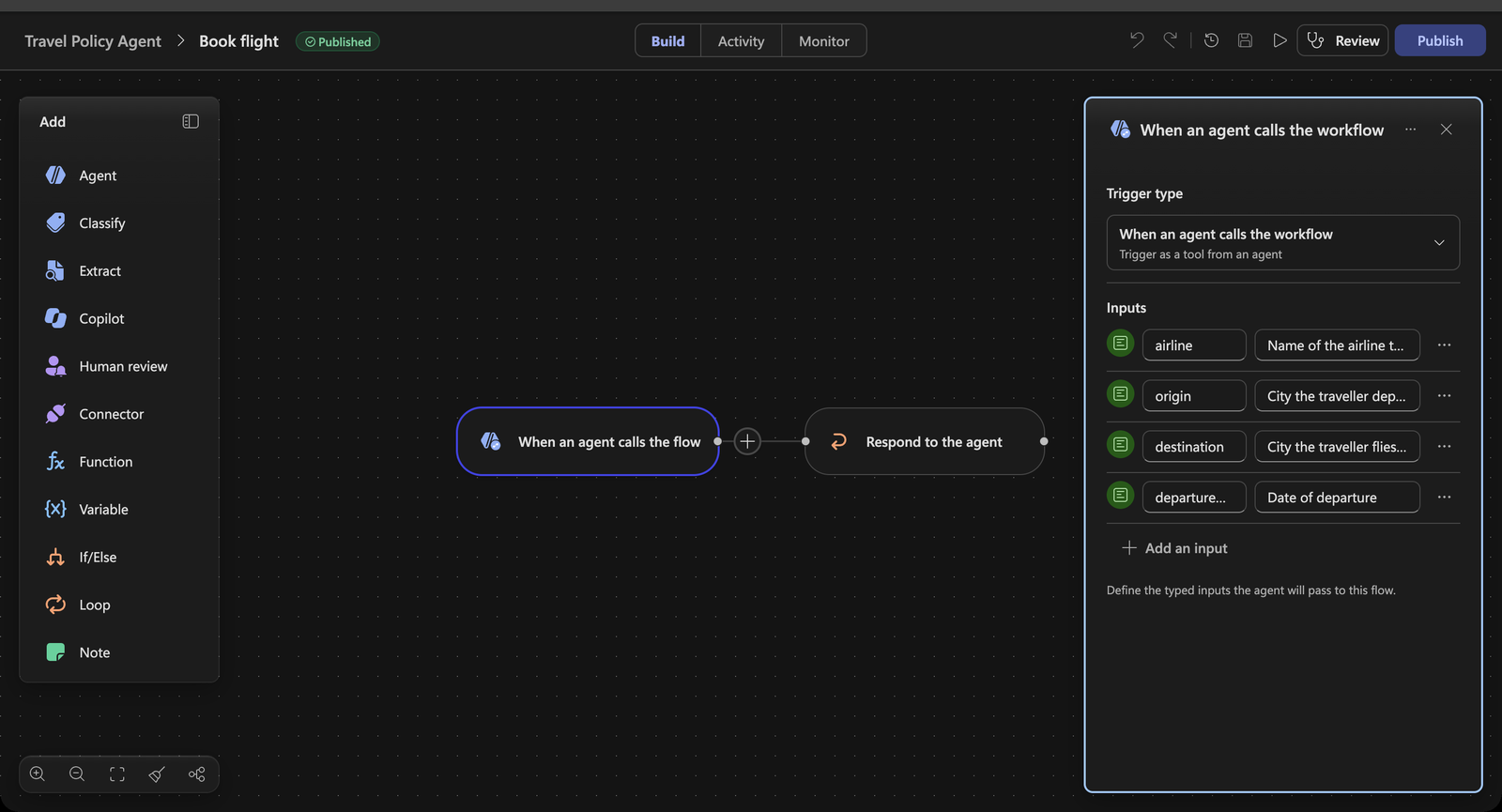This screenshot has width=1502, height=812.
Task: Open the Trigger type dropdown
Action: pyautogui.click(x=1282, y=242)
